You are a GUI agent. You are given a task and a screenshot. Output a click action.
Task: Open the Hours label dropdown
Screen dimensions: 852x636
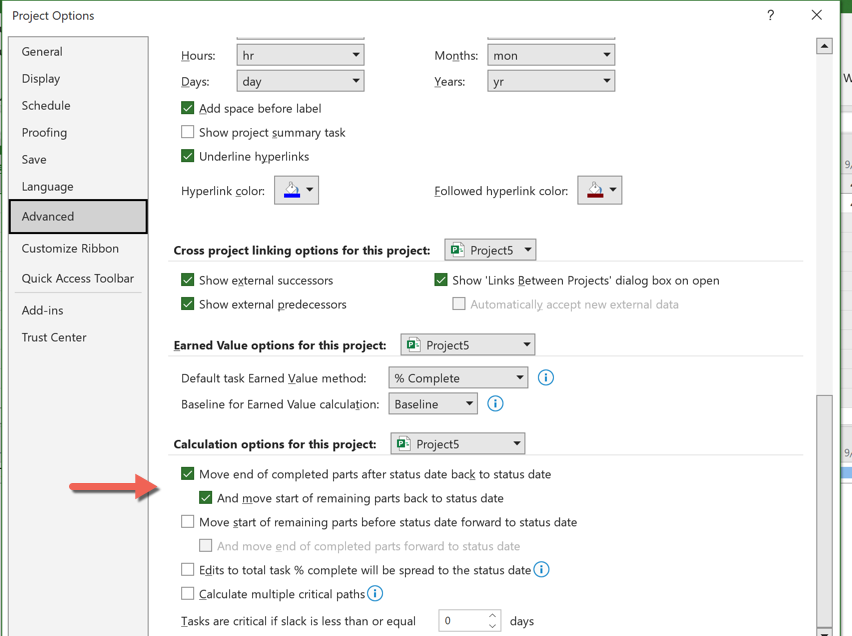(300, 55)
